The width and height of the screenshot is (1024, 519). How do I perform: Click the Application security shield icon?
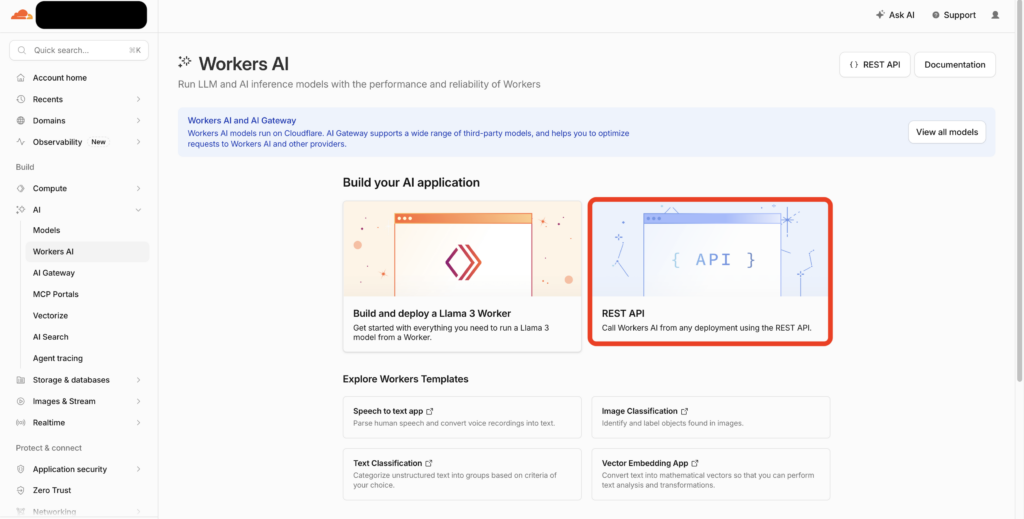21,469
